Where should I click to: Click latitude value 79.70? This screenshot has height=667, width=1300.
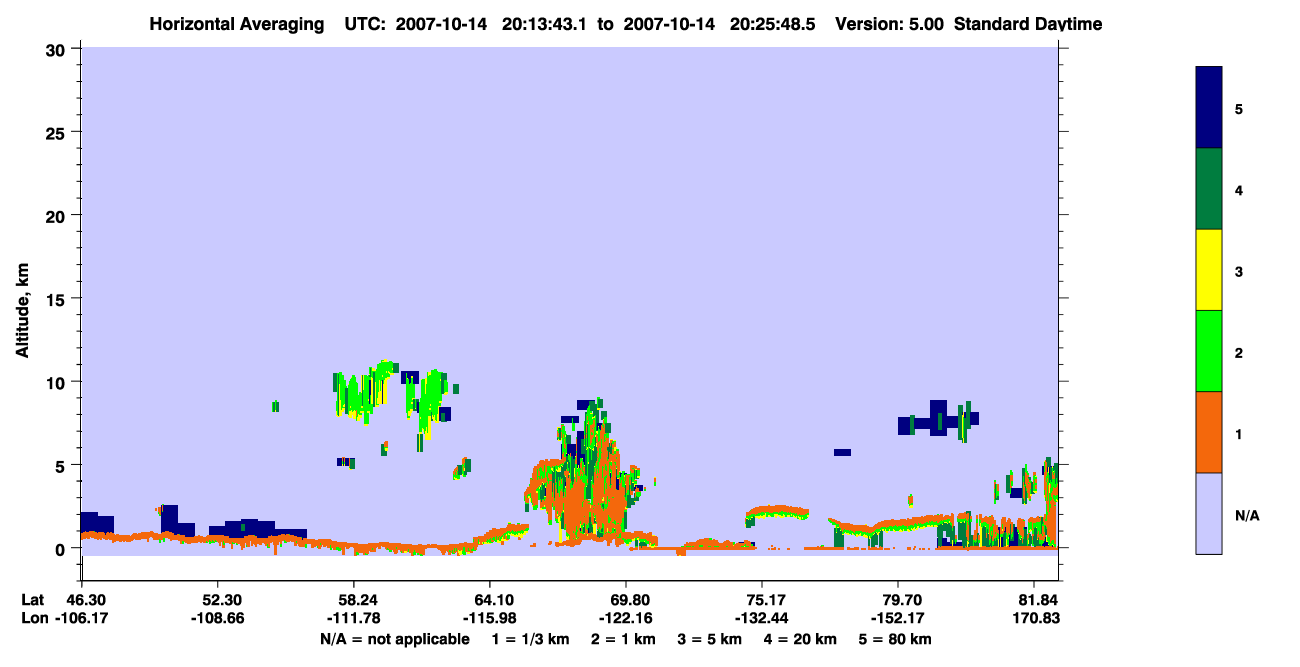[899, 600]
